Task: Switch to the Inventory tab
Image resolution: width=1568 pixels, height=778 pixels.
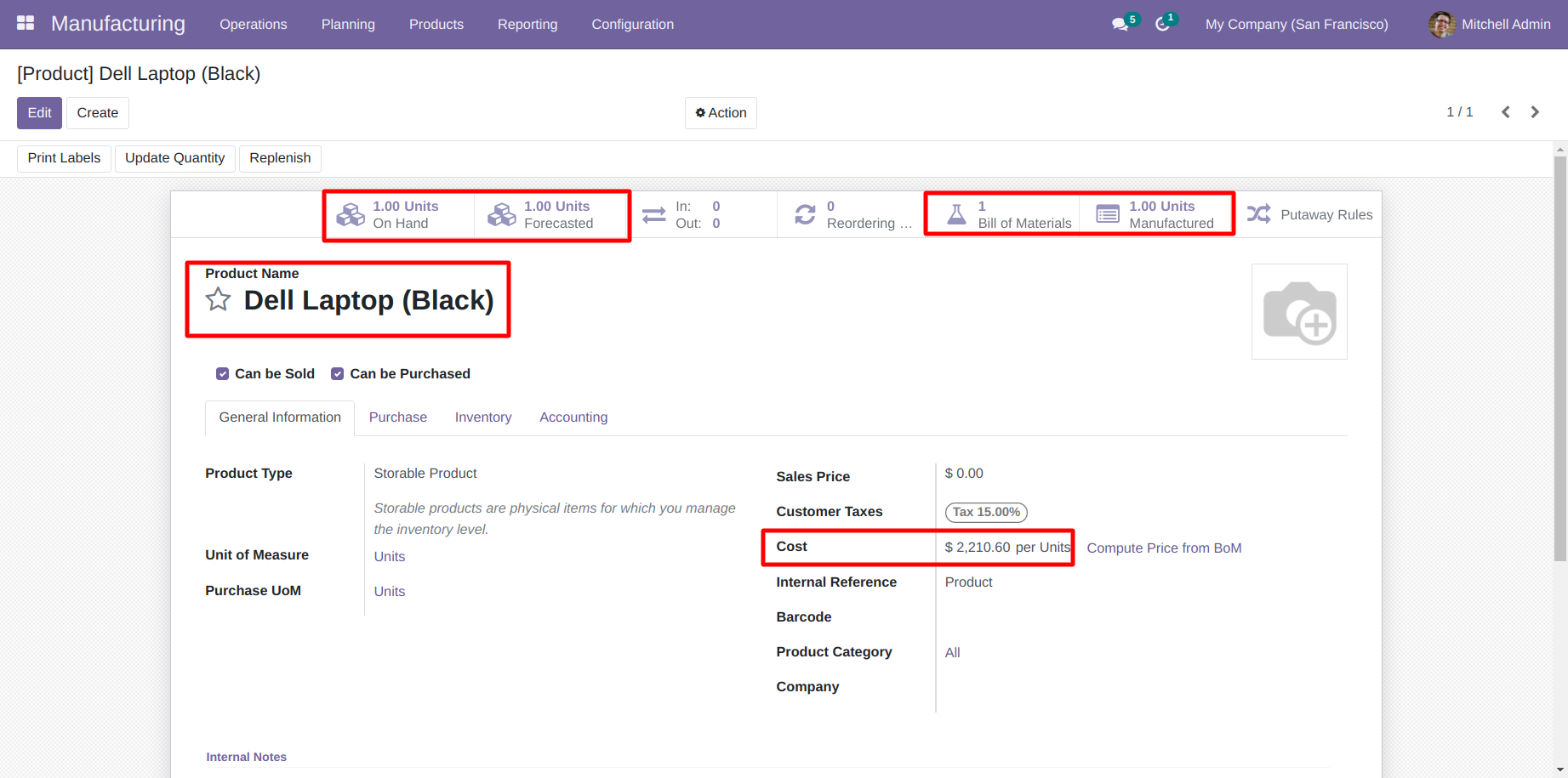Action: point(483,417)
